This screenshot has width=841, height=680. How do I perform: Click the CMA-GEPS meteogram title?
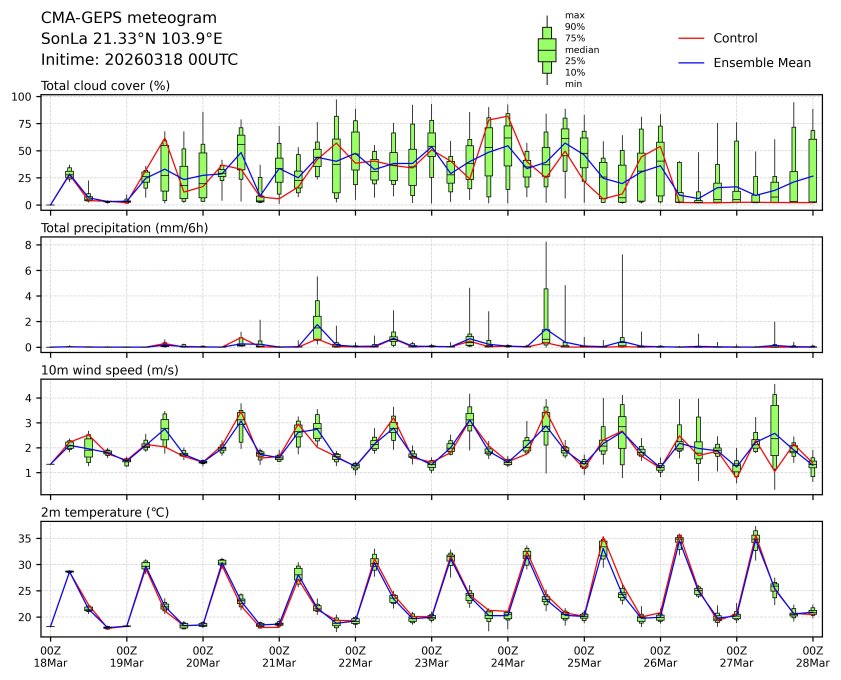click(115, 19)
